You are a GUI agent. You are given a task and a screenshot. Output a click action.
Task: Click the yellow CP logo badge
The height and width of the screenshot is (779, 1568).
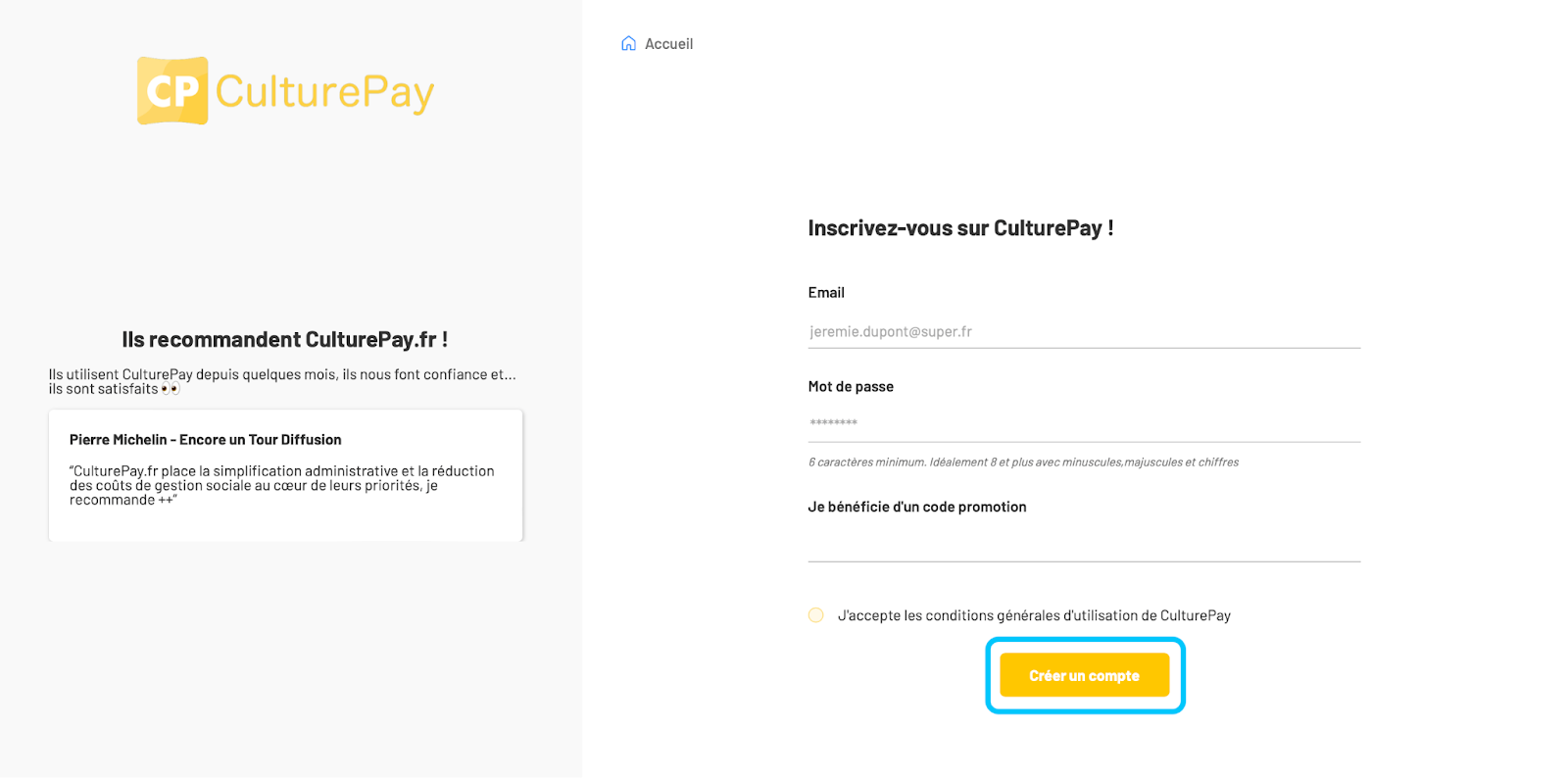pos(172,91)
